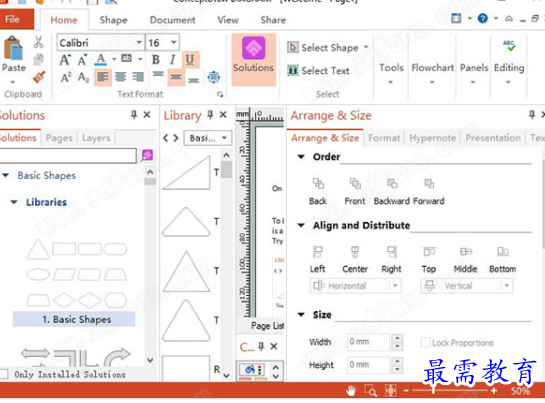Increase font size with grow icon
Screen dimensions: 545x403
tap(65, 60)
